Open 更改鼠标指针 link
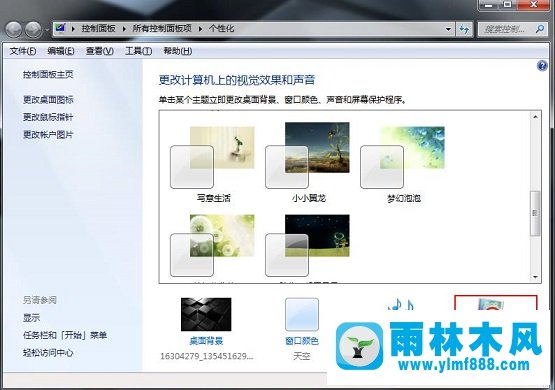Screen dimensions: 555x390 click(48, 117)
